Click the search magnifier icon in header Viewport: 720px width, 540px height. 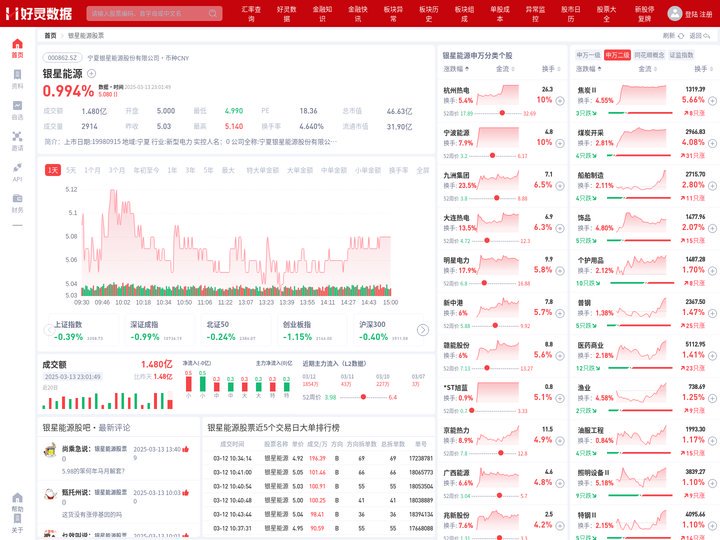point(213,13)
